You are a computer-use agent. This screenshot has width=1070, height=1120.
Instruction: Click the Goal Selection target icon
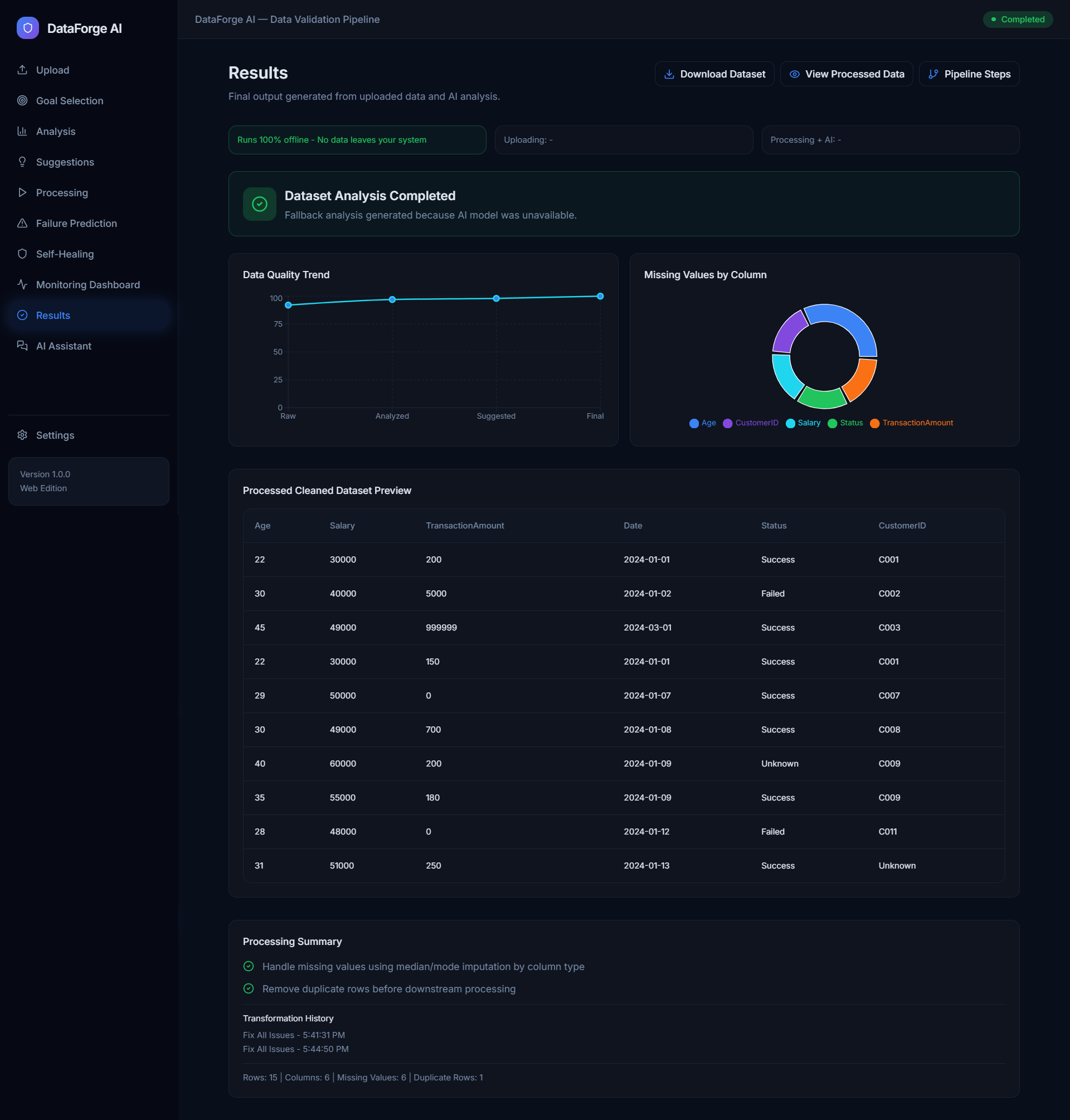(x=22, y=100)
